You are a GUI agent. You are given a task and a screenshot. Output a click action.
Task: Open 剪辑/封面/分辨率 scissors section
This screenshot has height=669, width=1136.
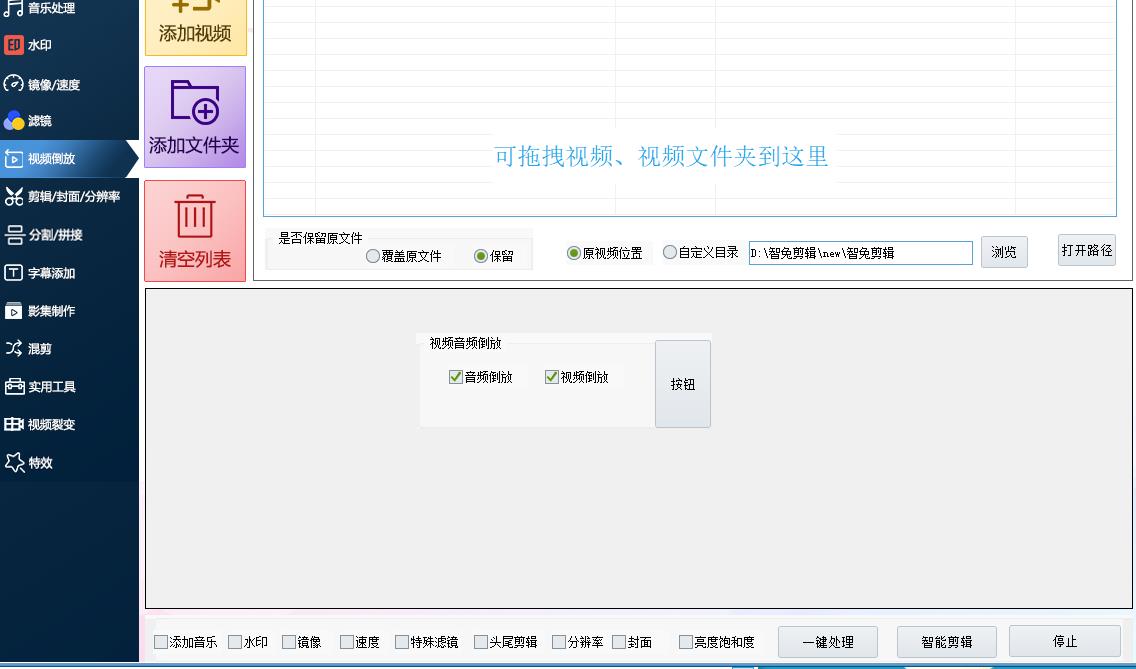(x=62, y=196)
